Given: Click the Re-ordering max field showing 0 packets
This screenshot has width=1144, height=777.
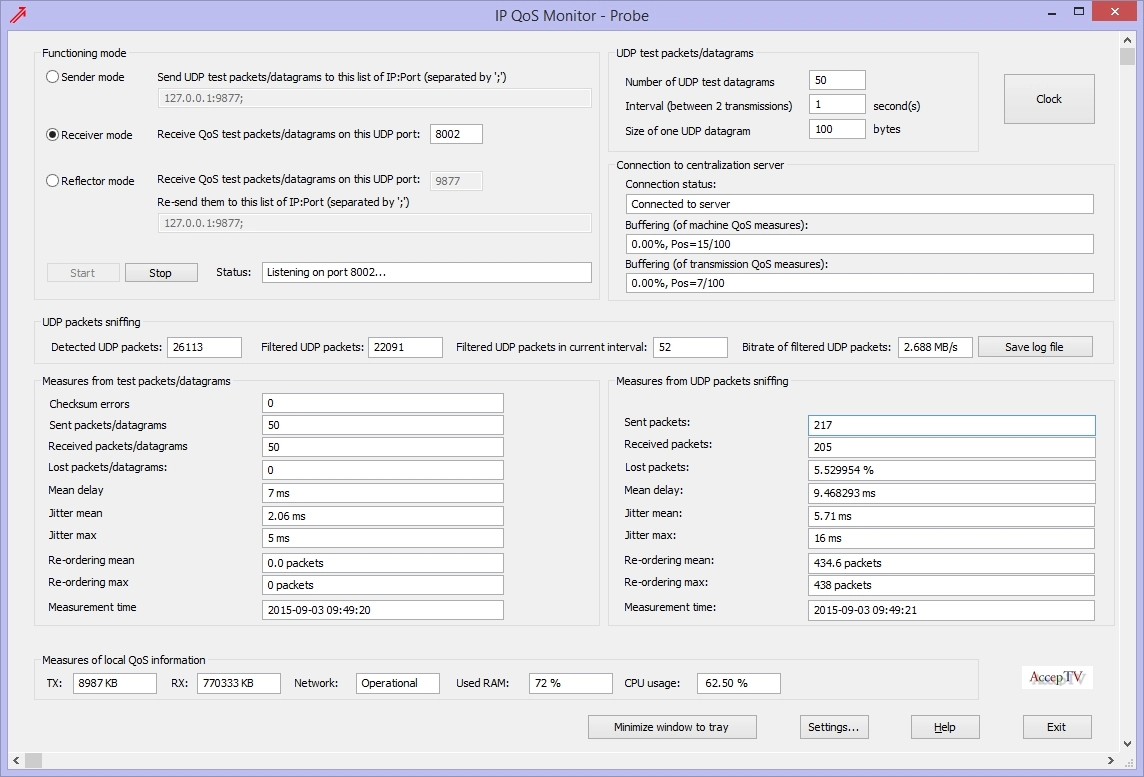Looking at the screenshot, I should [383, 585].
